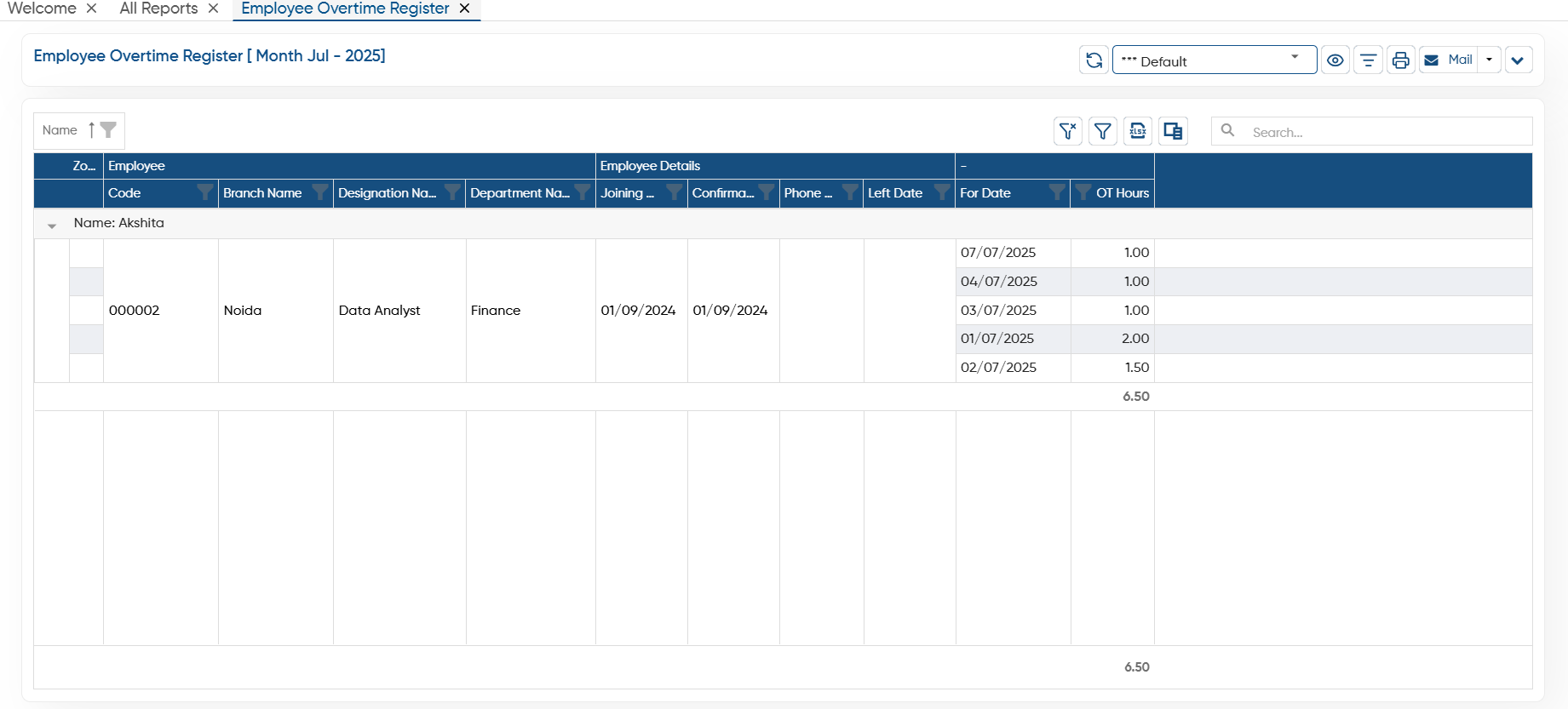Filter the For Date column

tap(1057, 192)
